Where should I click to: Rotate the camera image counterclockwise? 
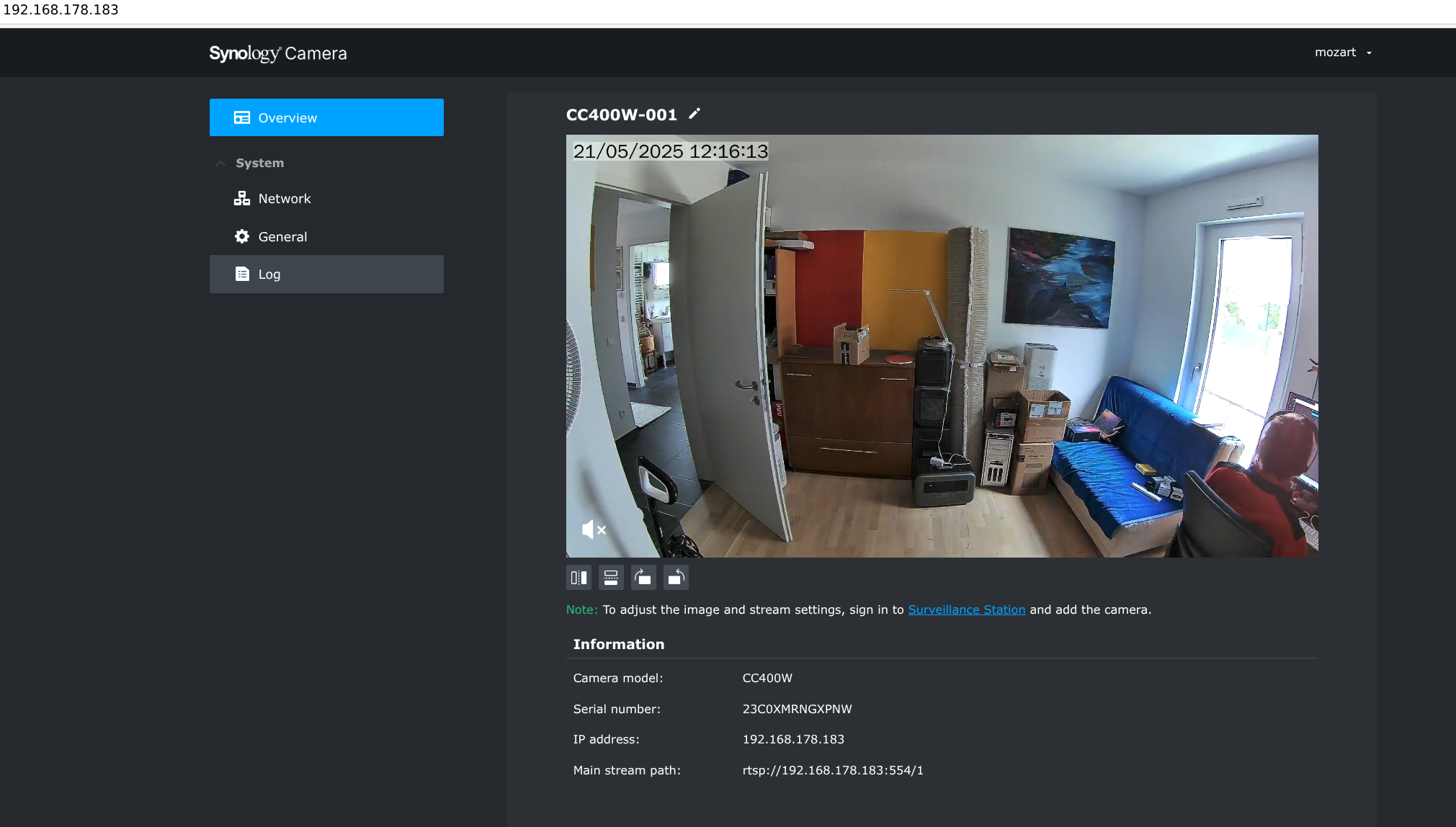(x=676, y=577)
